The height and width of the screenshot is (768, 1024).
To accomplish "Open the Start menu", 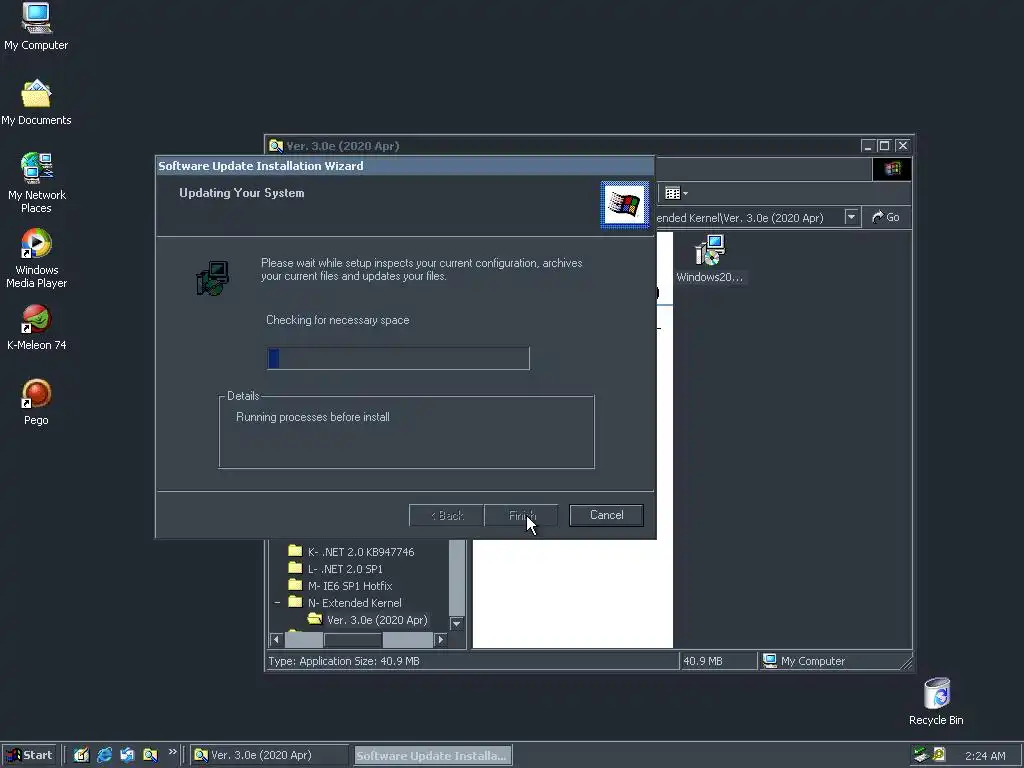I will 29,755.
